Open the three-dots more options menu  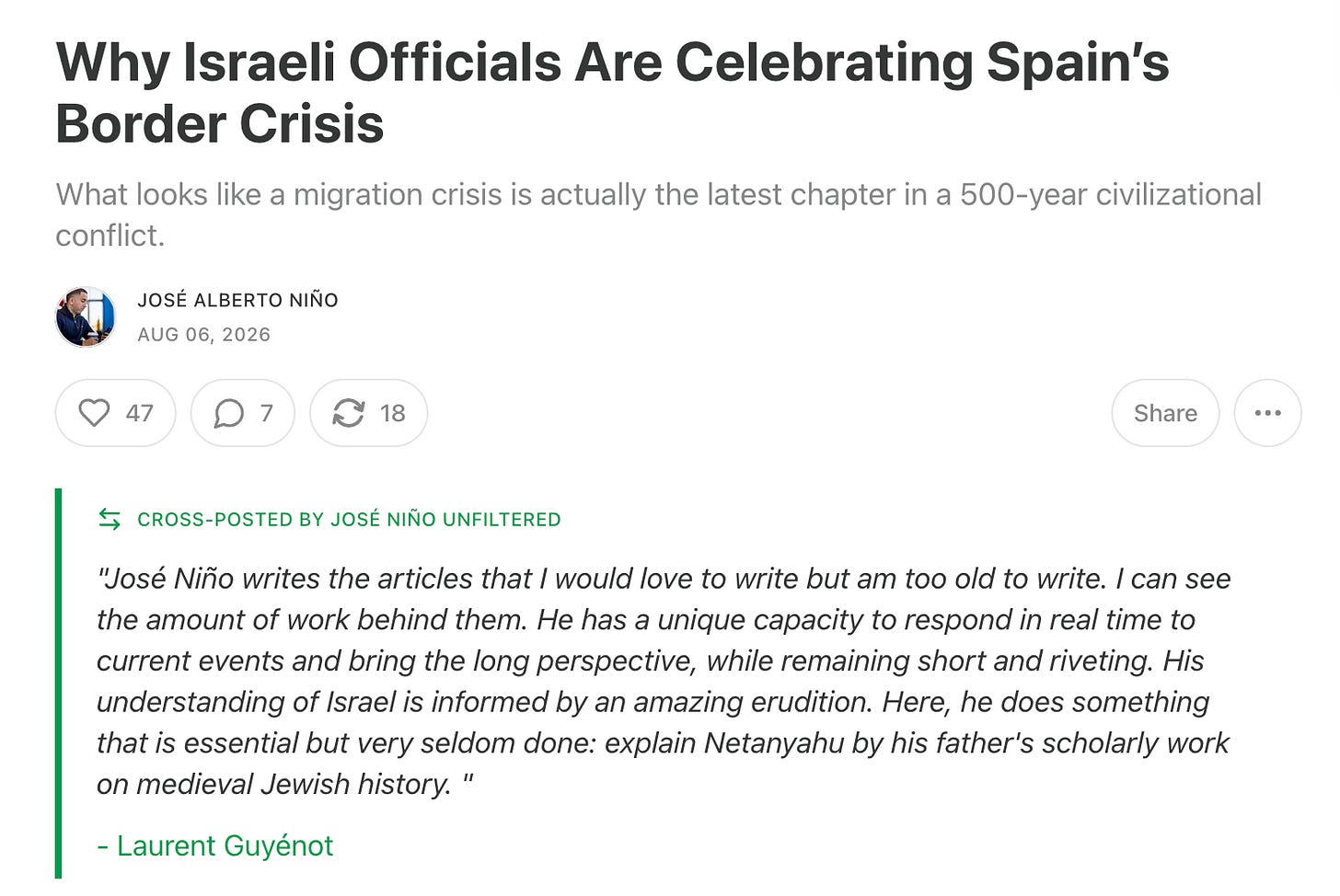[x=1267, y=413]
